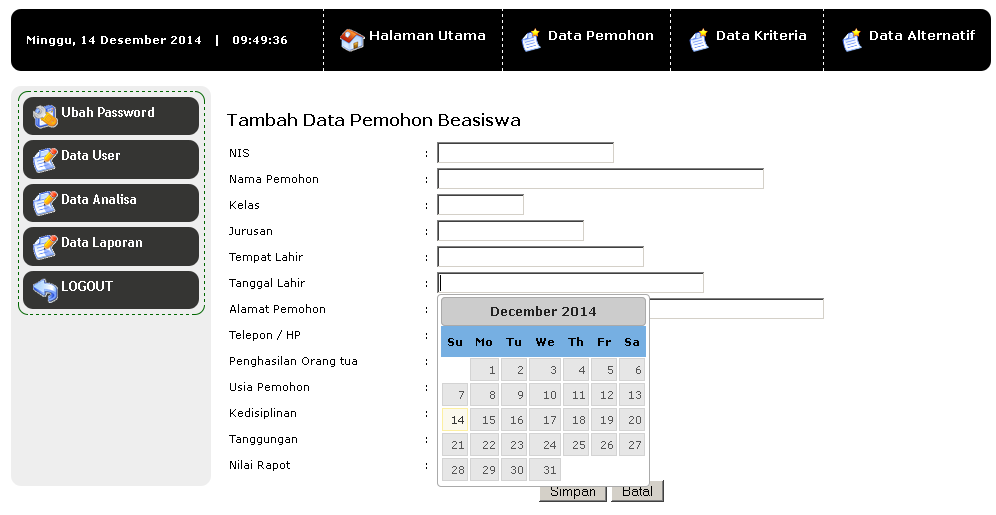Focus the NIS input field
996x515 pixels.
[525, 152]
